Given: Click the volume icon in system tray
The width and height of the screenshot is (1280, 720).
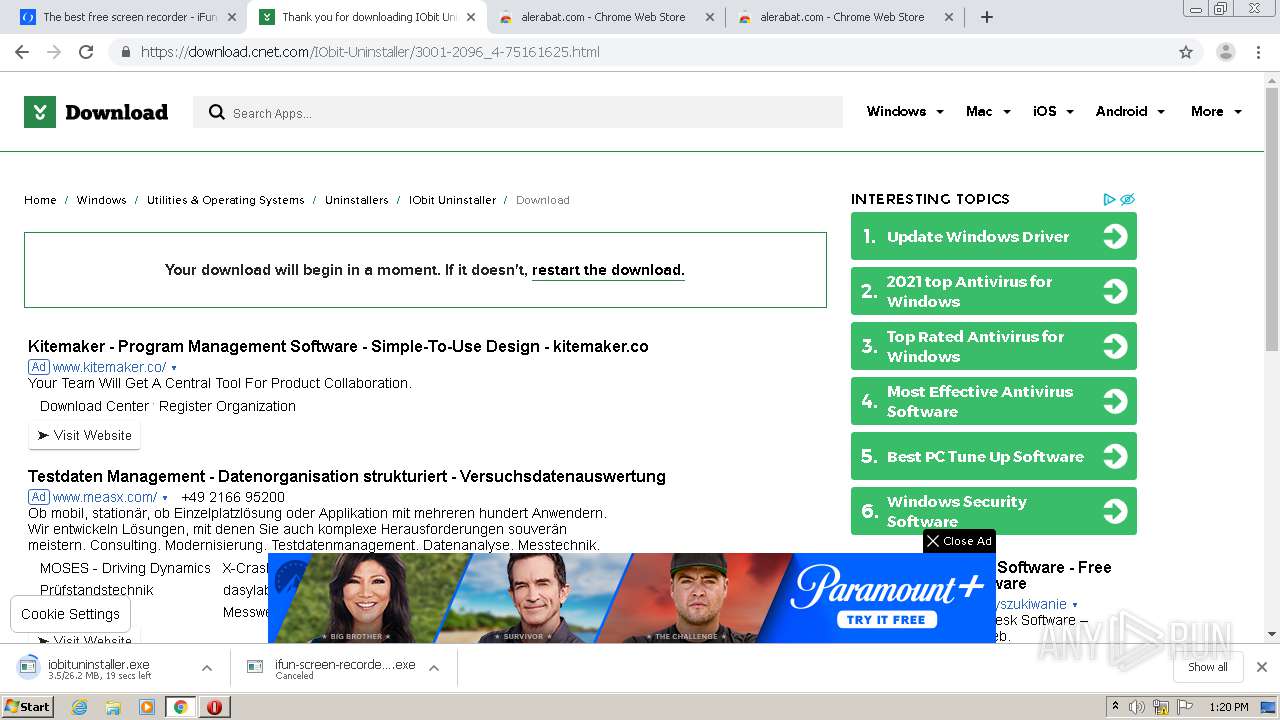Looking at the screenshot, I should point(1137,707).
